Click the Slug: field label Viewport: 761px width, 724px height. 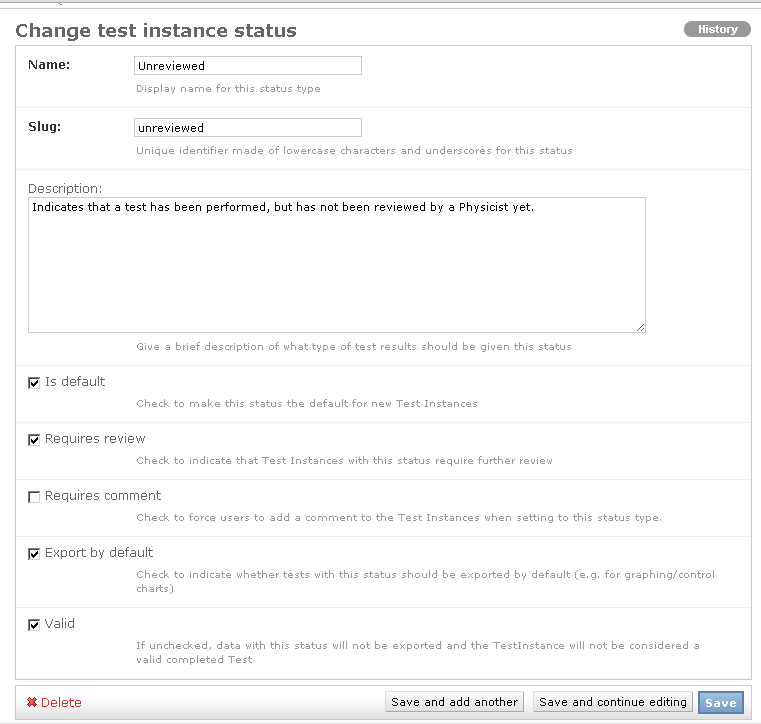[x=45, y=127]
